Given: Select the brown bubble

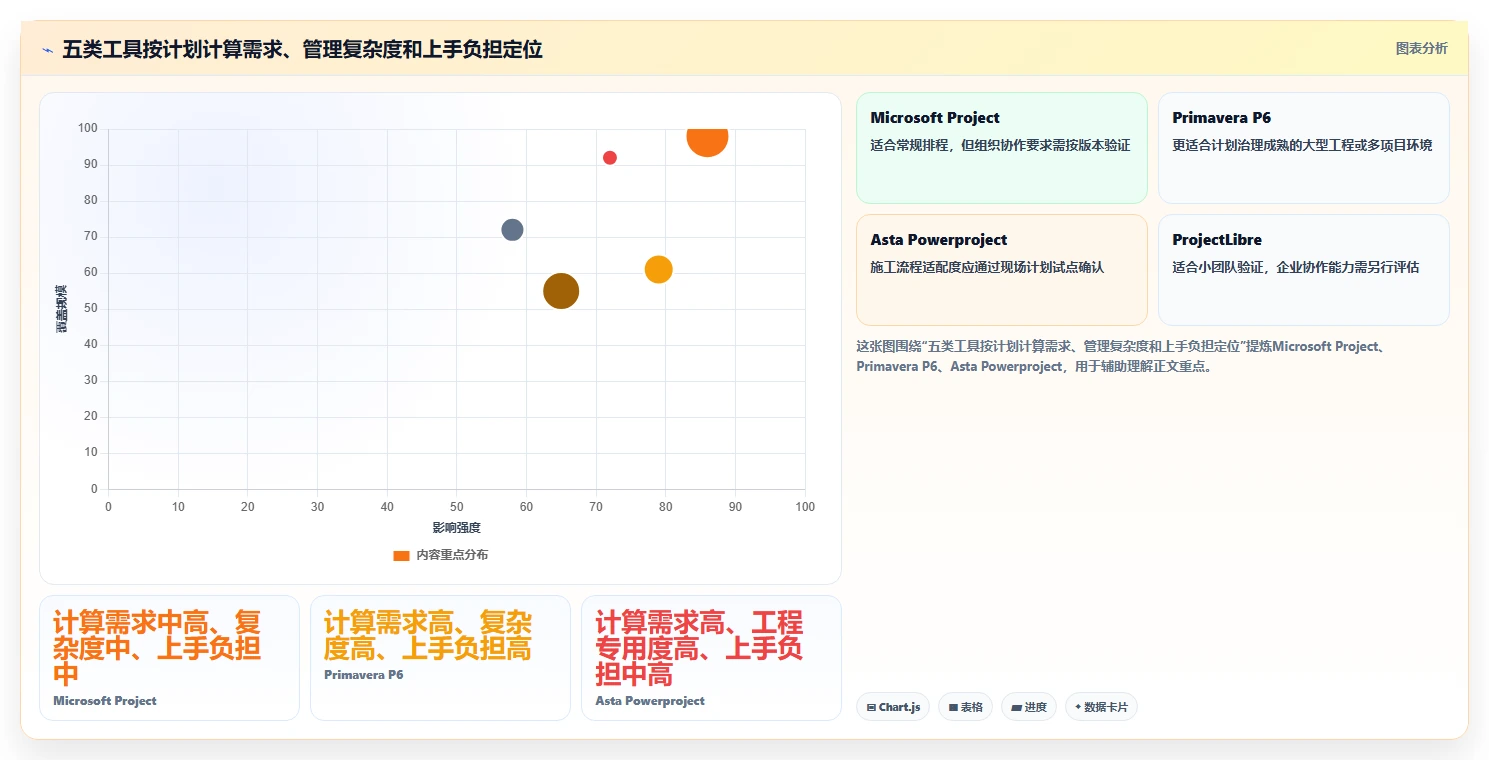Looking at the screenshot, I should [561, 291].
